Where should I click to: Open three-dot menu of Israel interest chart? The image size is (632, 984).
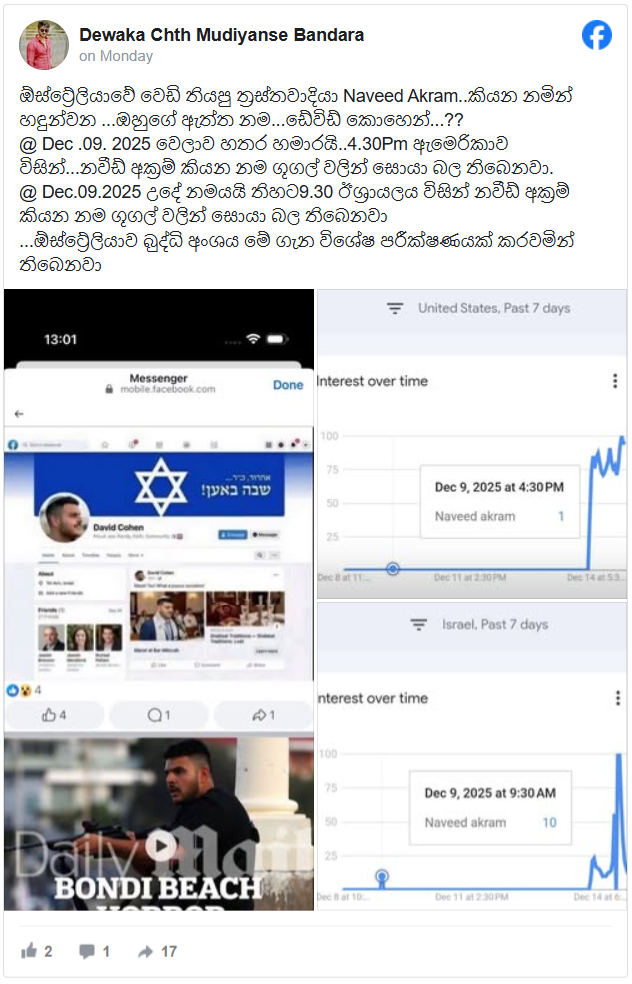(618, 698)
